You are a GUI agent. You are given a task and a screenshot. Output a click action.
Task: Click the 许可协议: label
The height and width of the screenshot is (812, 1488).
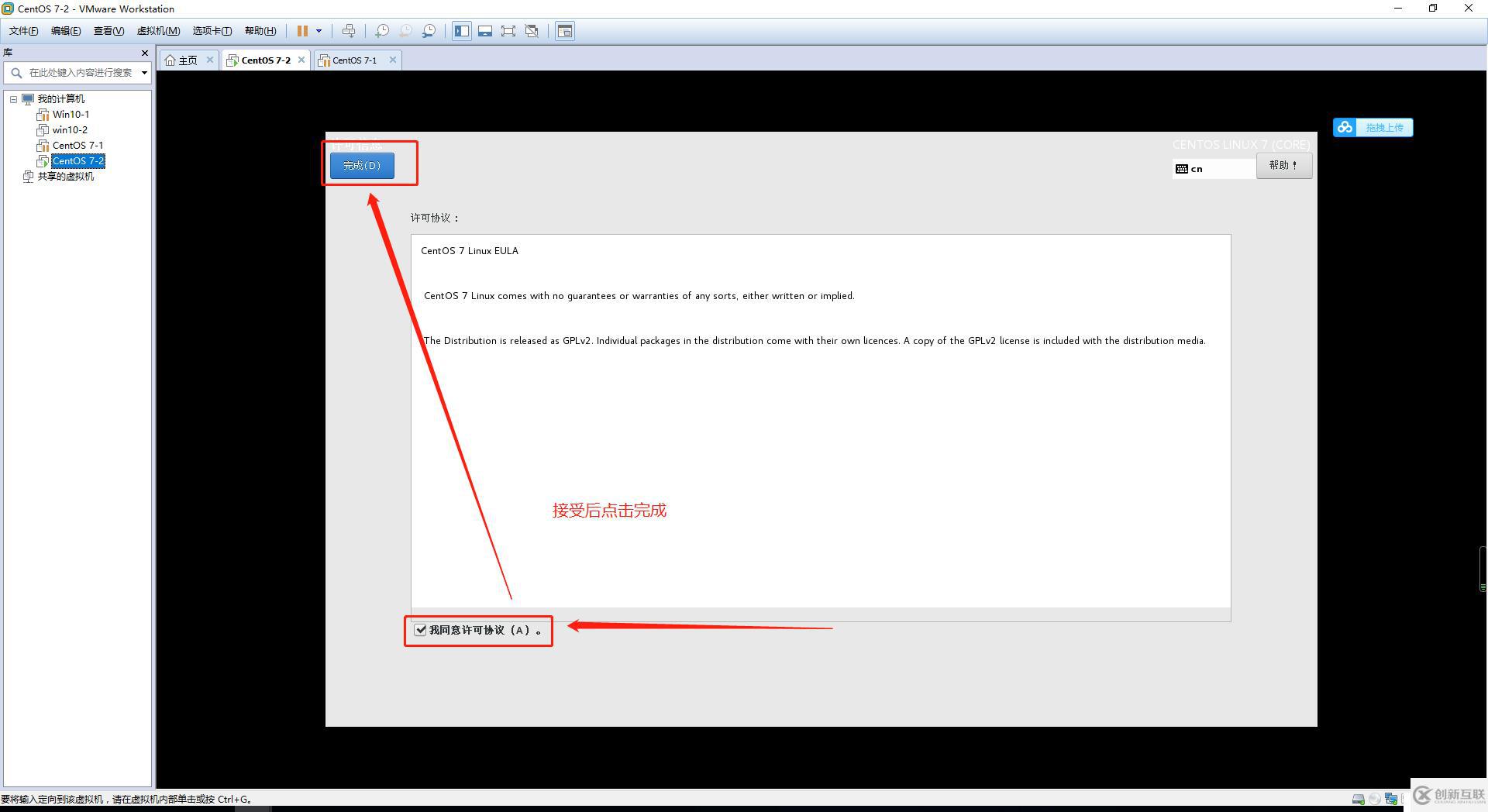click(x=435, y=218)
